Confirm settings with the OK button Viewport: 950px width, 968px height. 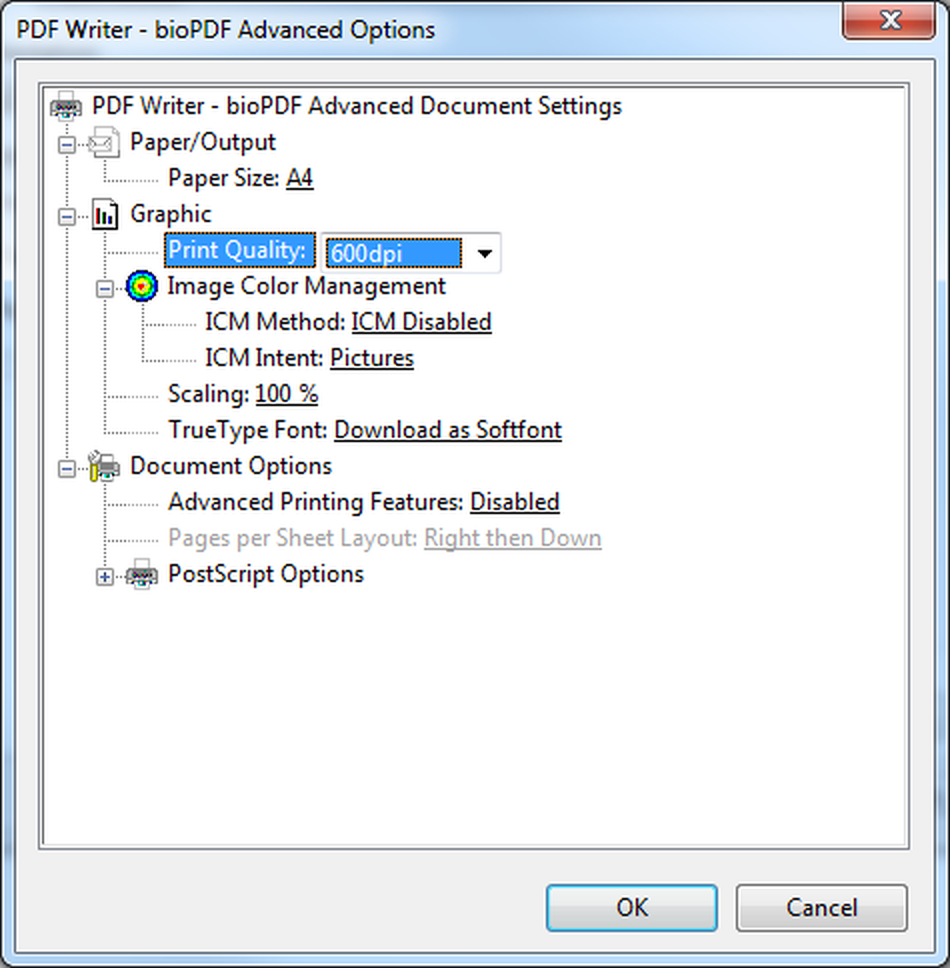631,908
